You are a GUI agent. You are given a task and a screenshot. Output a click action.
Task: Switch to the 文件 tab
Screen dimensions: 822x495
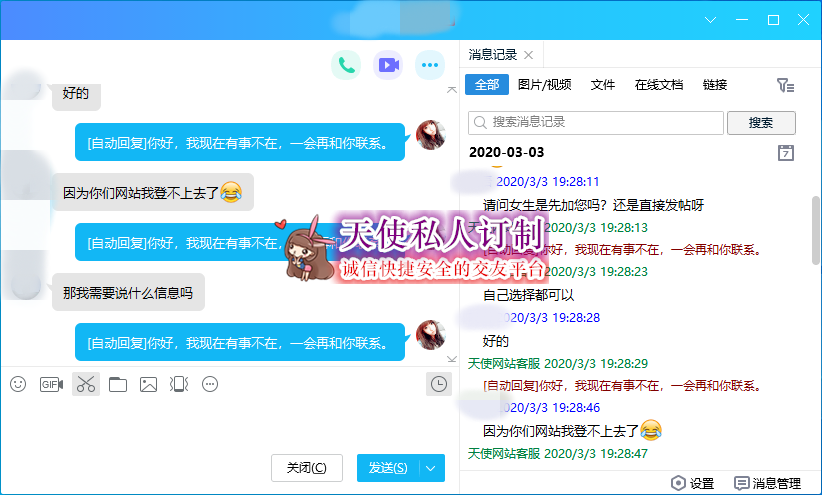603,85
